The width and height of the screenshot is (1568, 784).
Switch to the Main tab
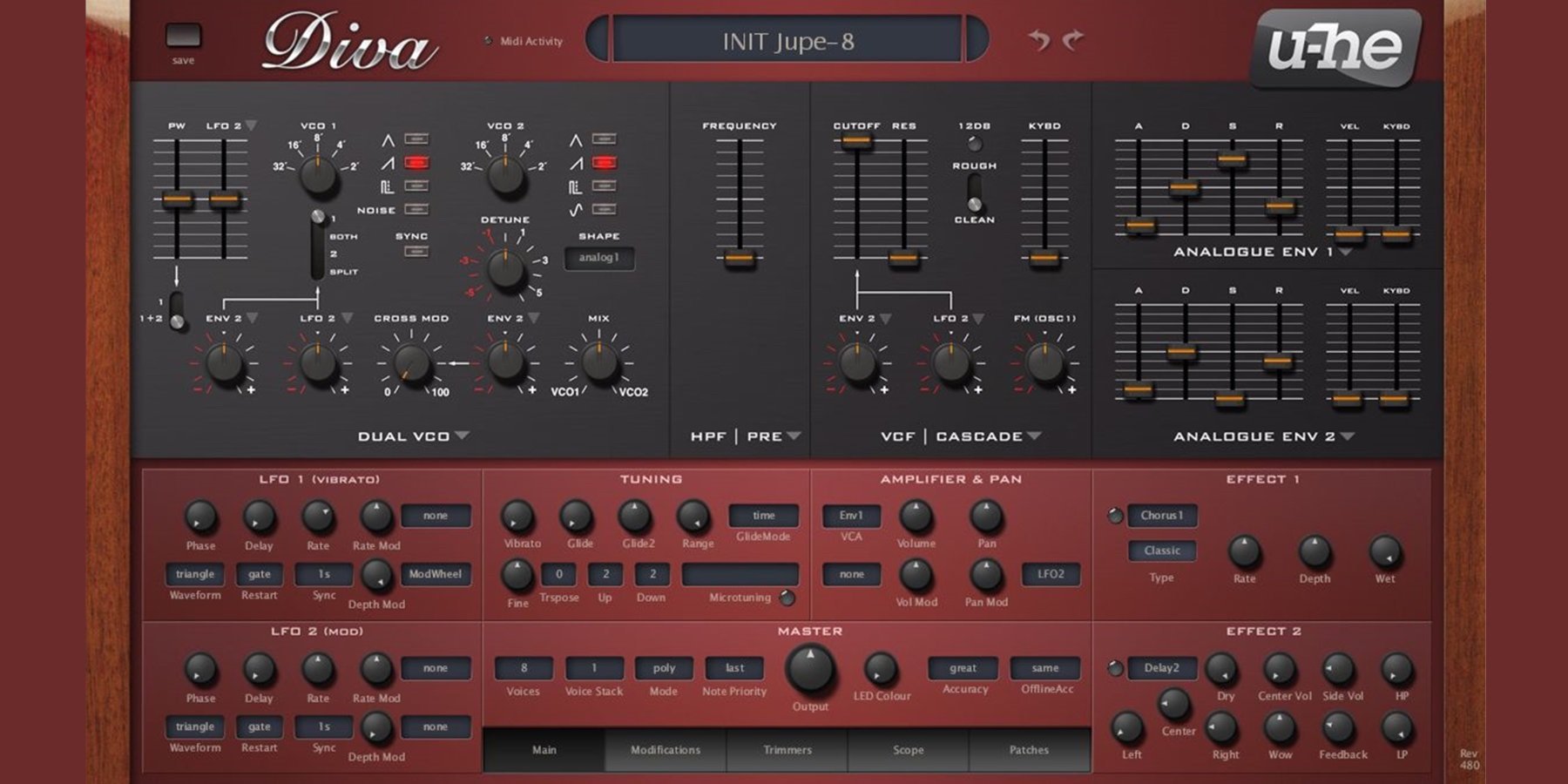pos(544,750)
